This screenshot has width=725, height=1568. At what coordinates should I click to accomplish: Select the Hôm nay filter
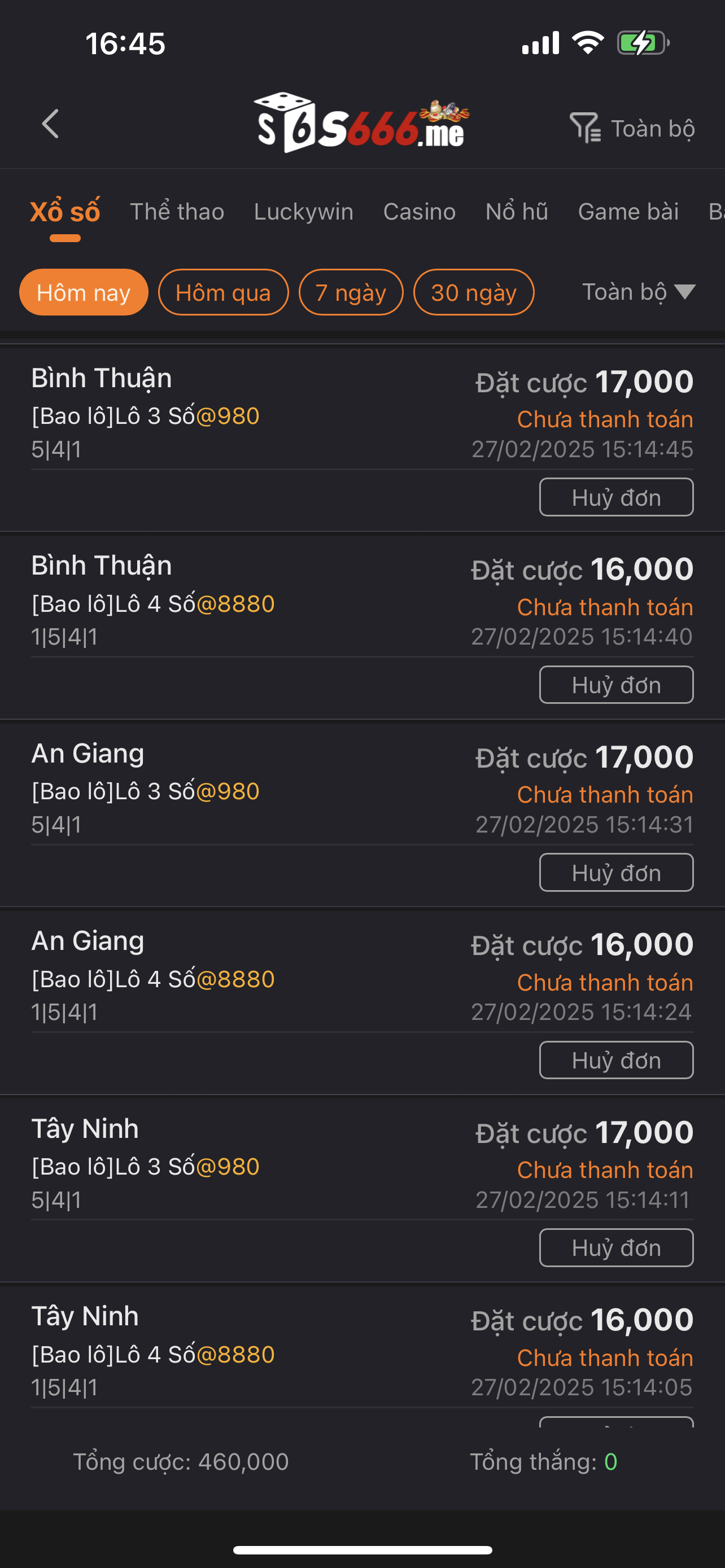(84, 293)
